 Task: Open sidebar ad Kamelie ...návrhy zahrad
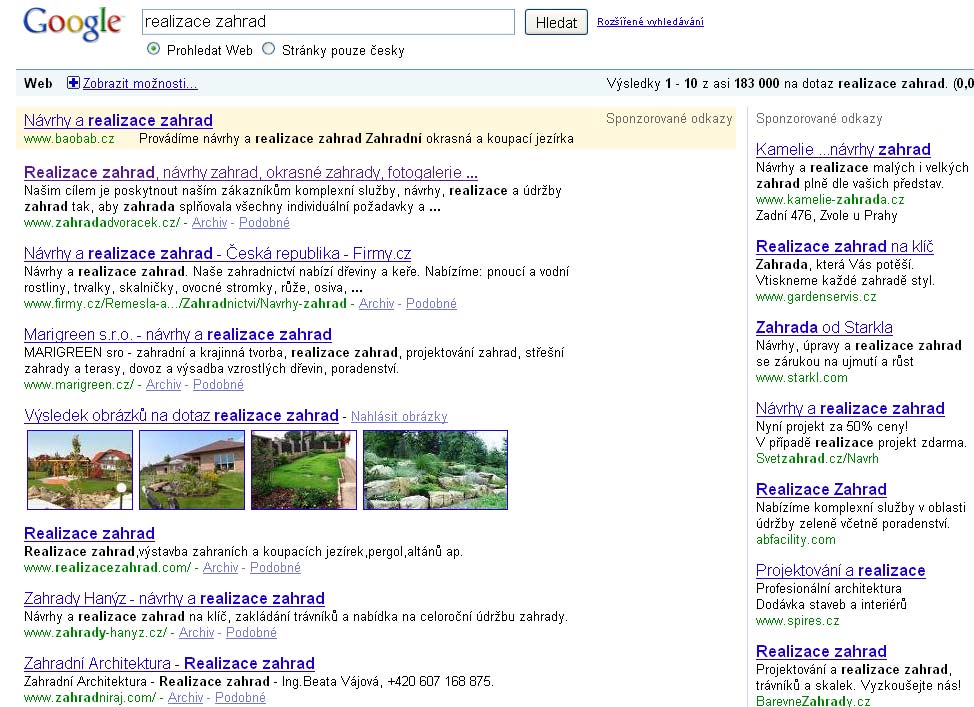(843, 150)
